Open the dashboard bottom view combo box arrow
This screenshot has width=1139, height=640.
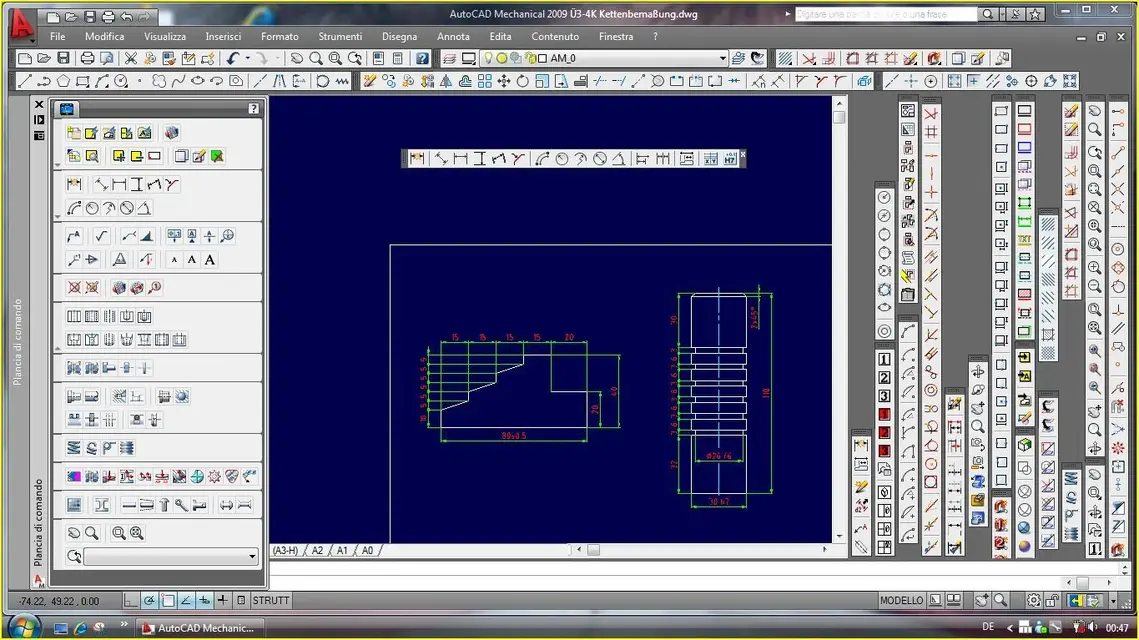(x=252, y=556)
